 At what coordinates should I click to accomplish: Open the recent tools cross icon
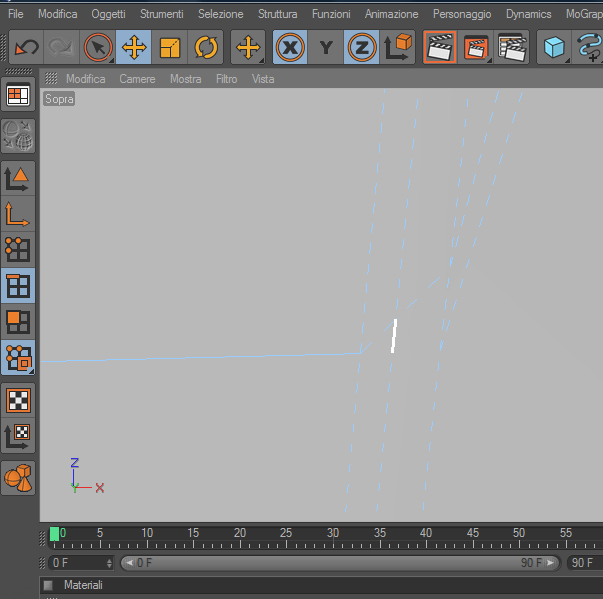coord(248,48)
